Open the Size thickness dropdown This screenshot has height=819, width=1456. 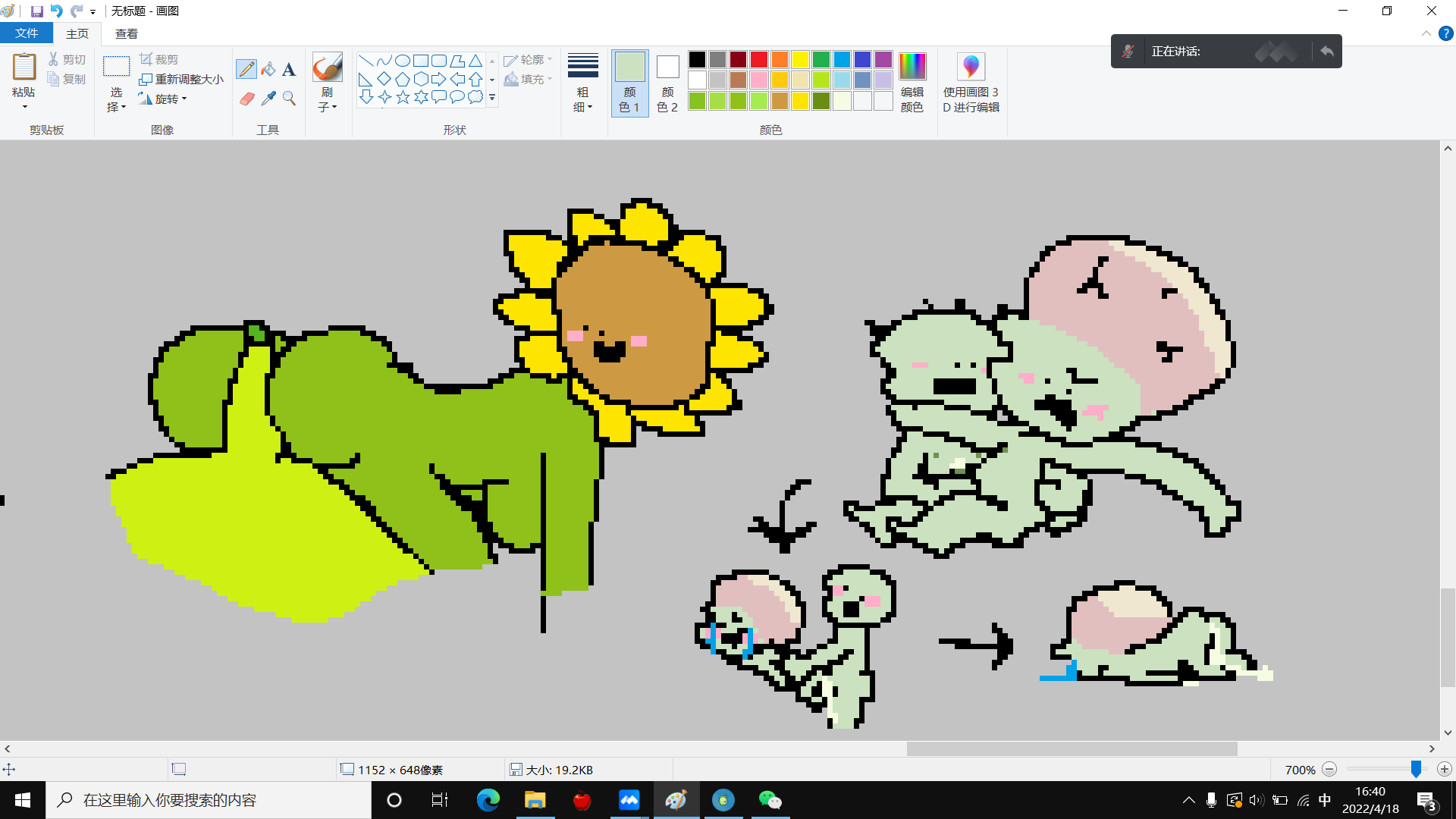point(582,83)
